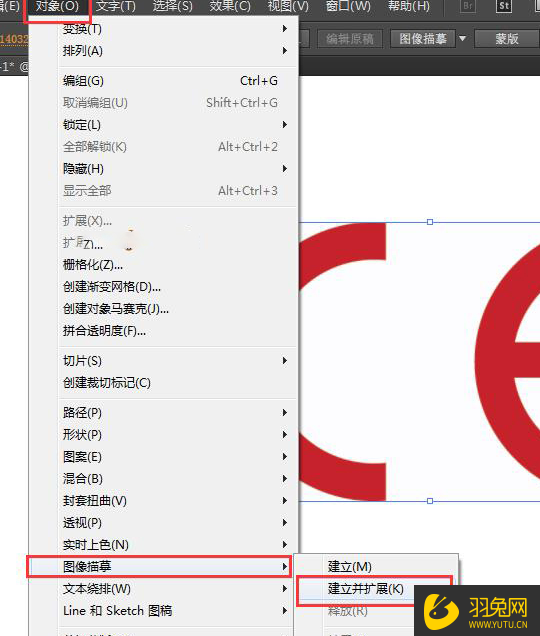Viewport: 540px width, 636px height.
Task: Choose 建立(M) in the submenu
Action: point(376,566)
